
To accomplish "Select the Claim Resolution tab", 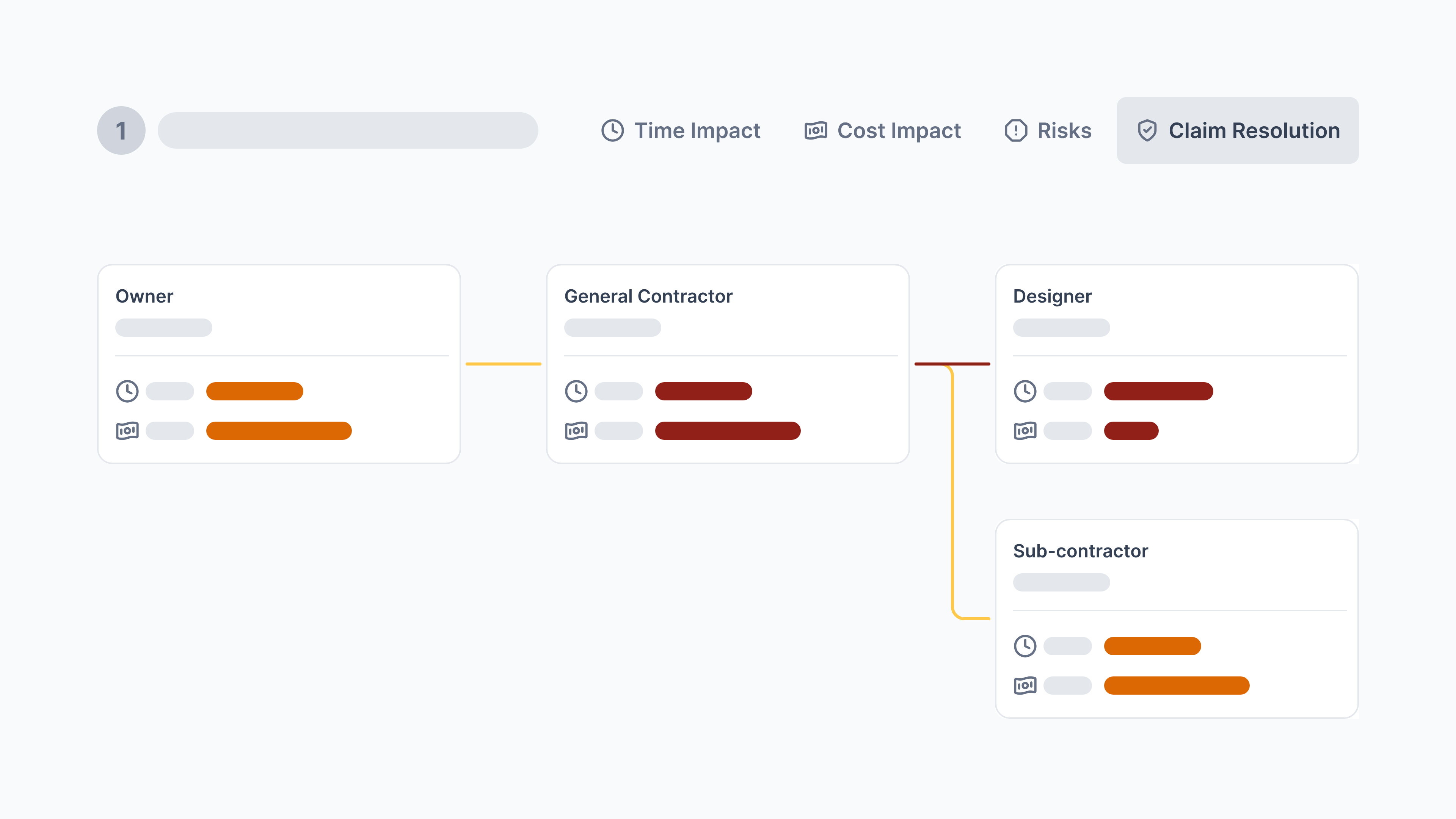I will 1237,130.
